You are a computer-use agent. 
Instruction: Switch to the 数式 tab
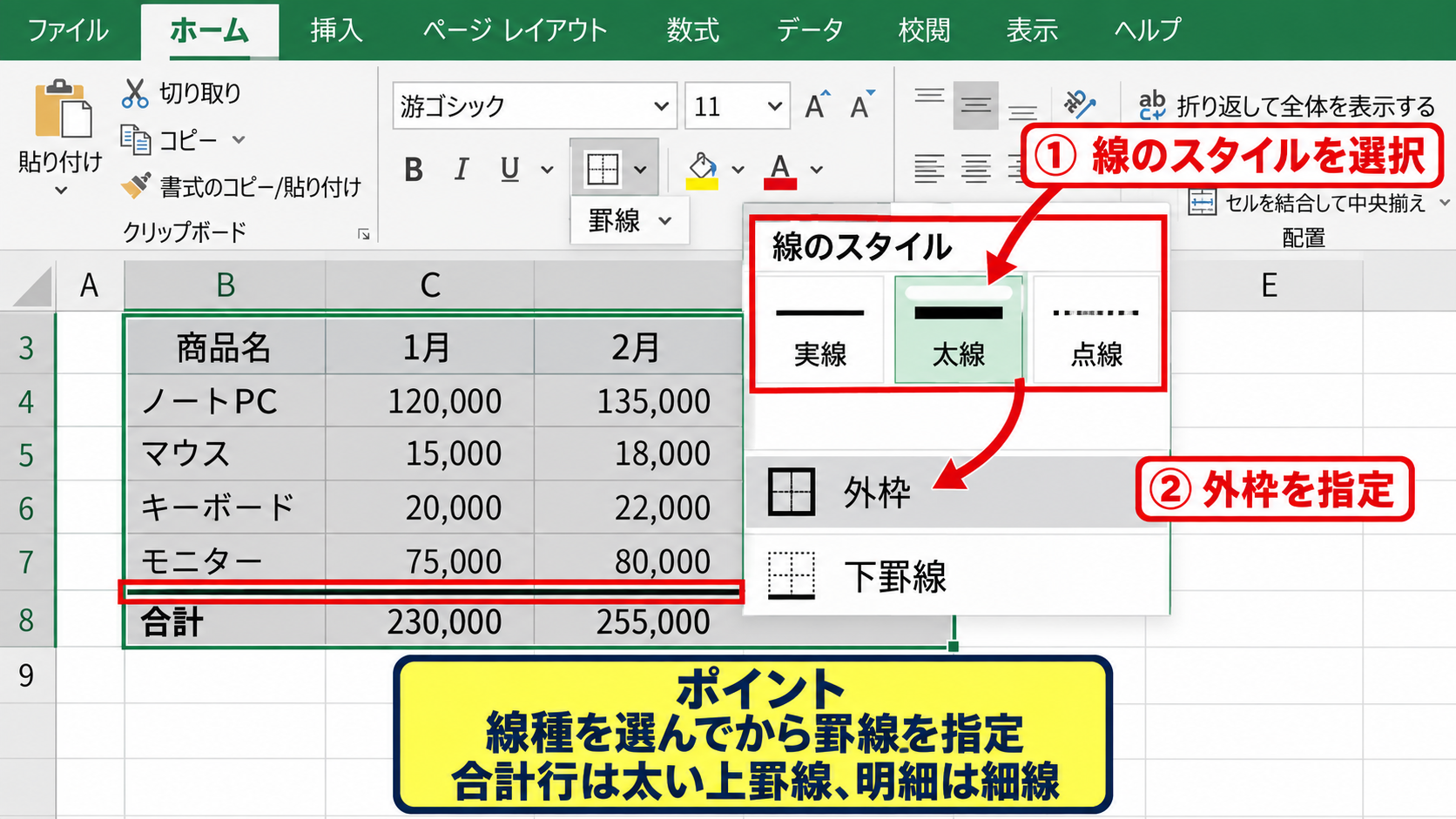[693, 30]
